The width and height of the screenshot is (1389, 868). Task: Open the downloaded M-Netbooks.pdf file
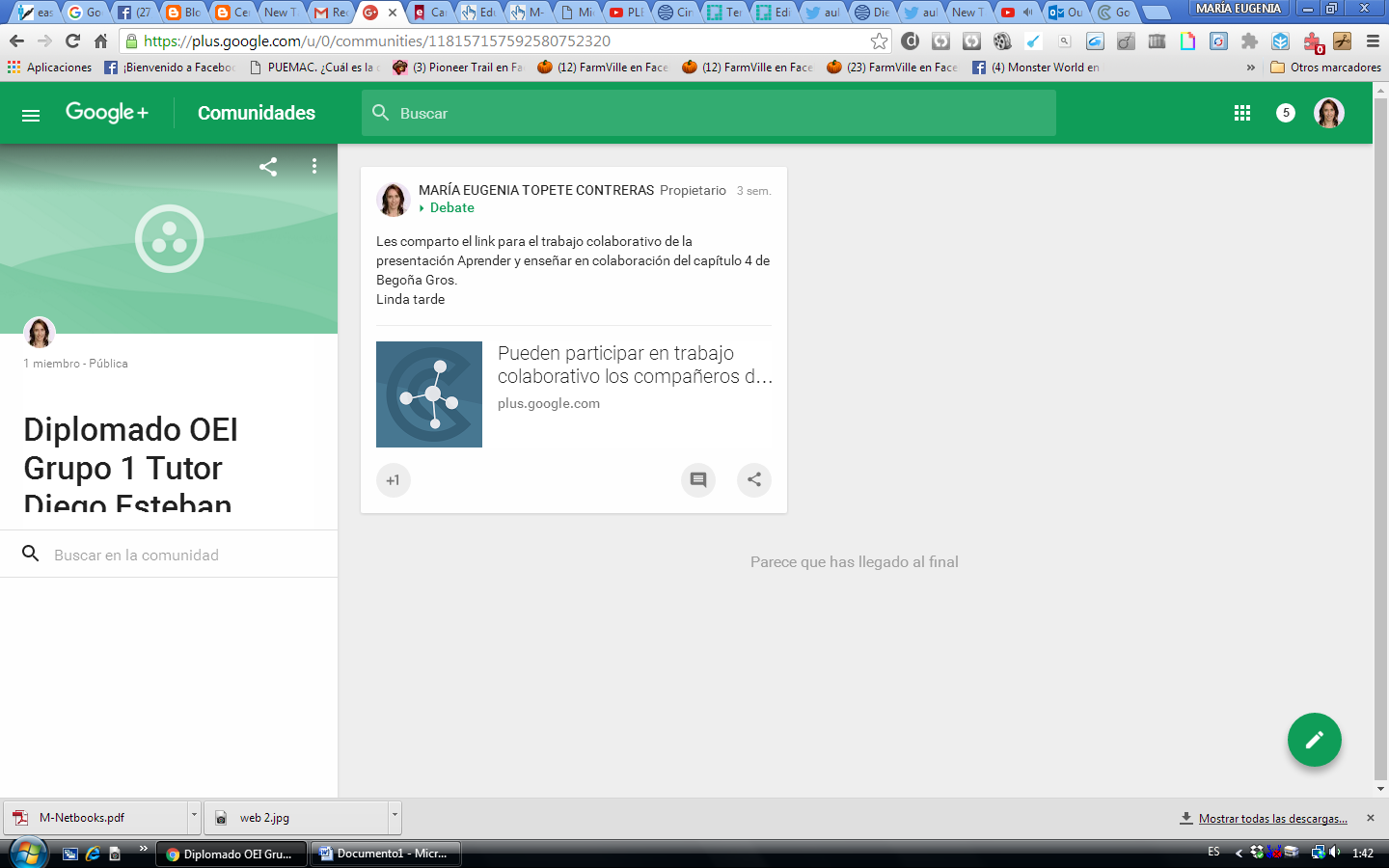pos(96,818)
